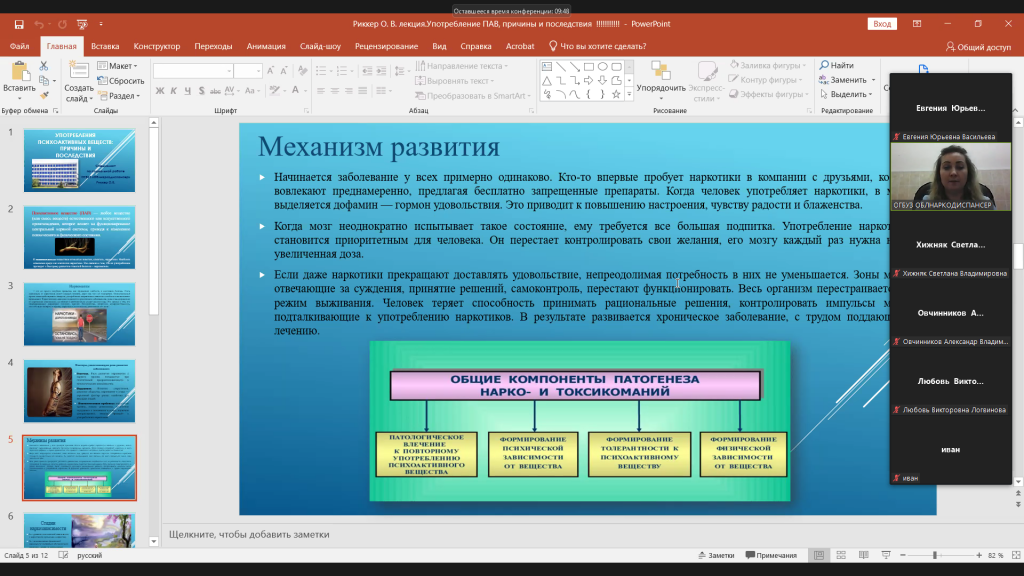Select slide 3 thumbnail in slide panel
The width and height of the screenshot is (1024, 576).
tap(80, 314)
